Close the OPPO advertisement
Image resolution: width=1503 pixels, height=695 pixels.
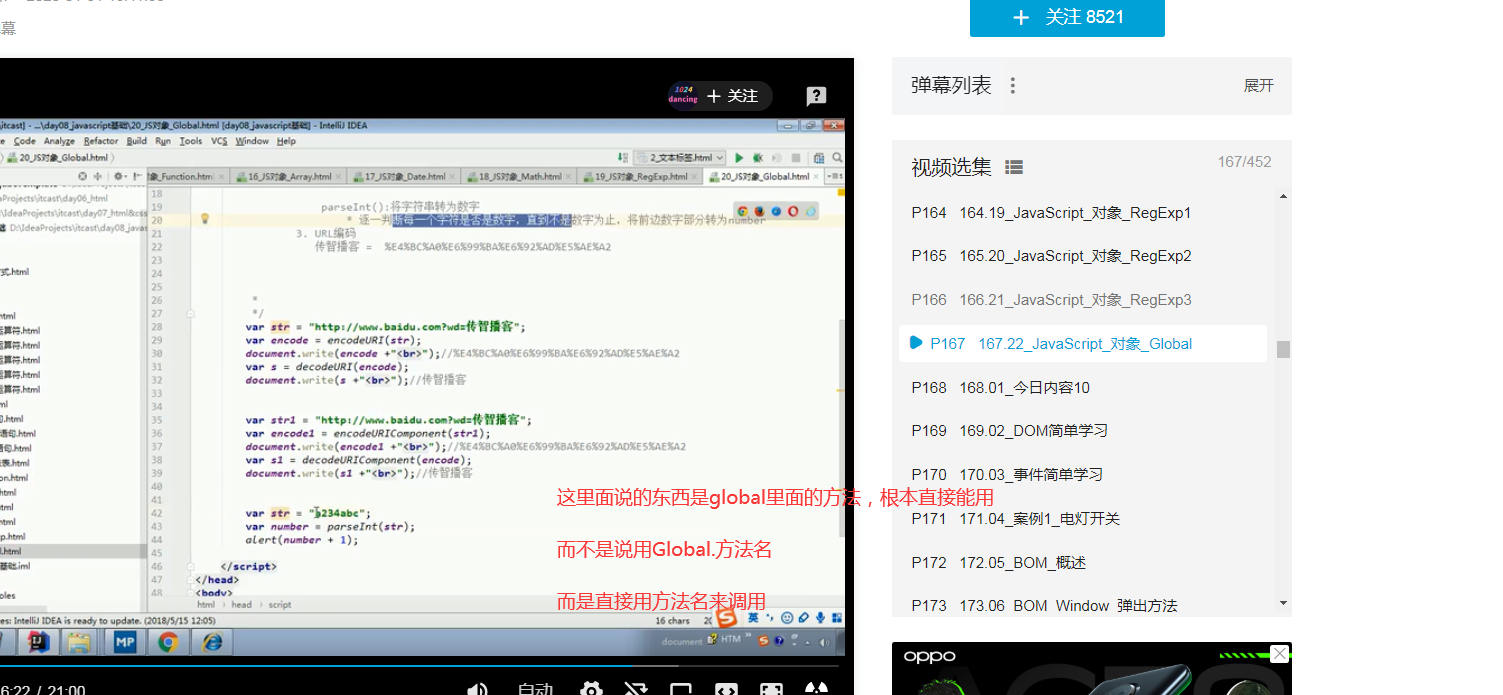click(1279, 654)
